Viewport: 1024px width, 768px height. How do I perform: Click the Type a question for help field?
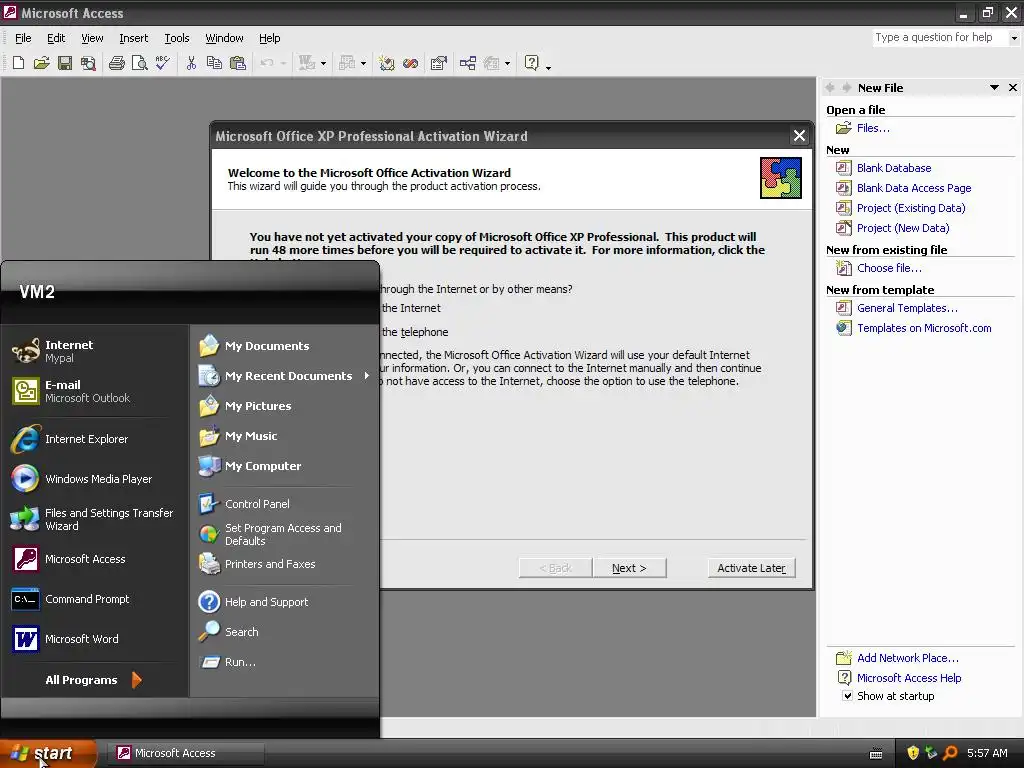(940, 38)
